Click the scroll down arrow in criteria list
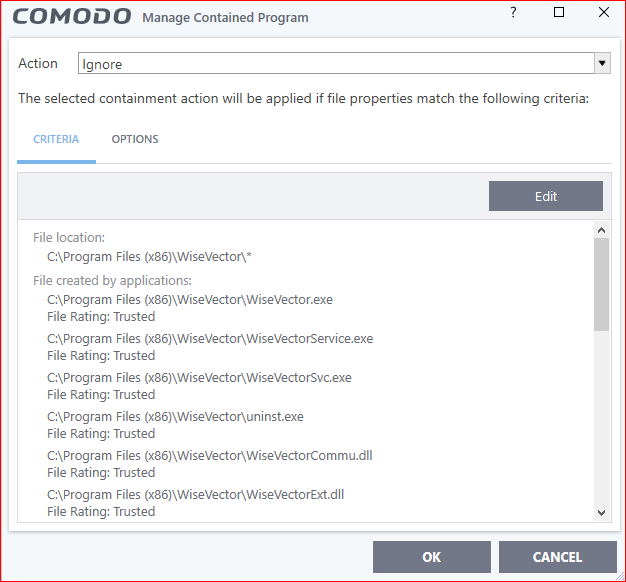Viewport: 626px width, 582px height. pyautogui.click(x=601, y=512)
